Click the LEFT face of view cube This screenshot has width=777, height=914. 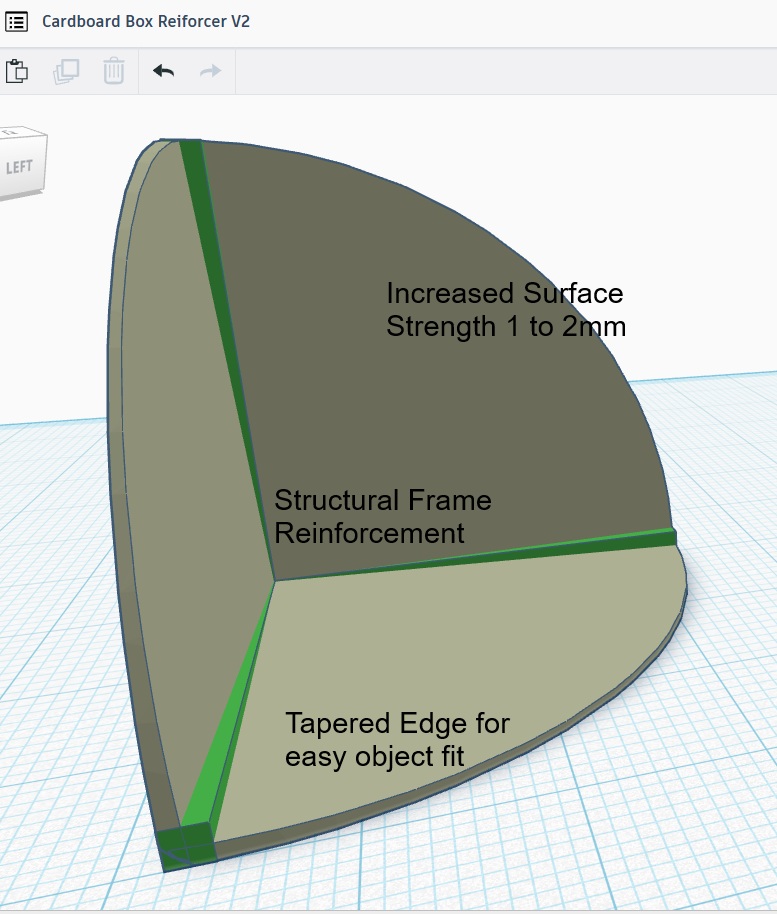coord(20,167)
